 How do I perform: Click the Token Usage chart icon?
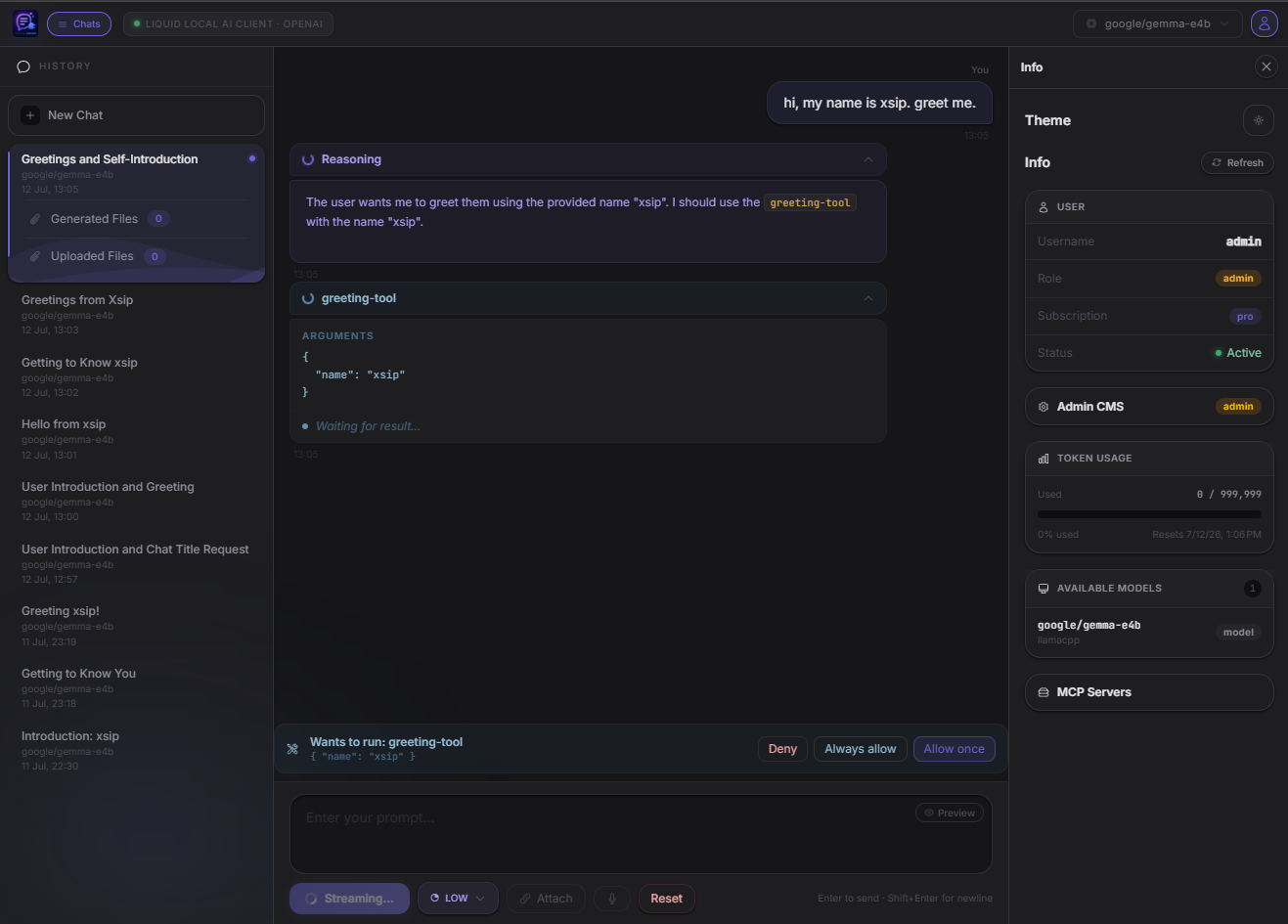pyautogui.click(x=1044, y=459)
